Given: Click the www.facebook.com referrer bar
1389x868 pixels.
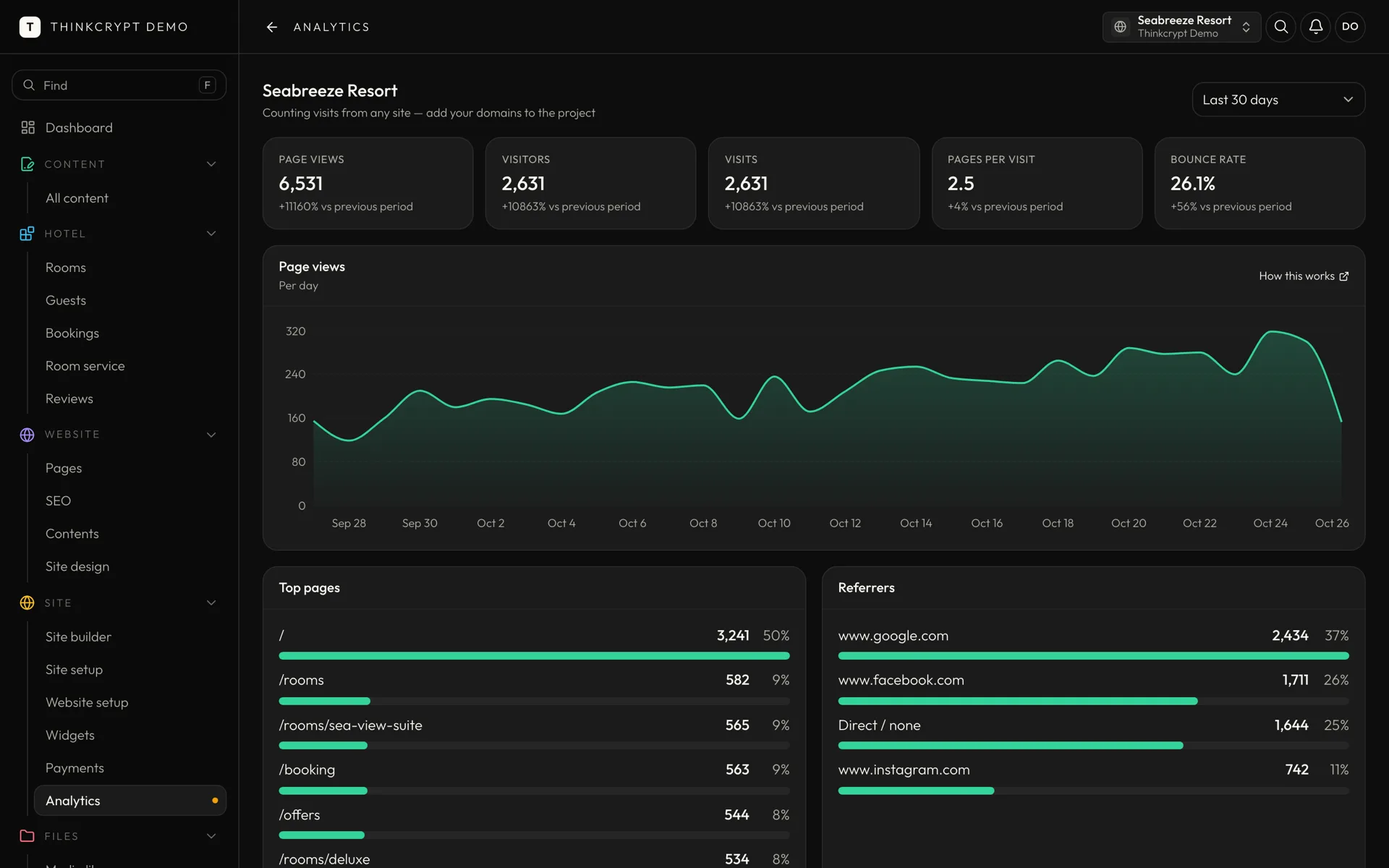Looking at the screenshot, I should pos(1093,701).
